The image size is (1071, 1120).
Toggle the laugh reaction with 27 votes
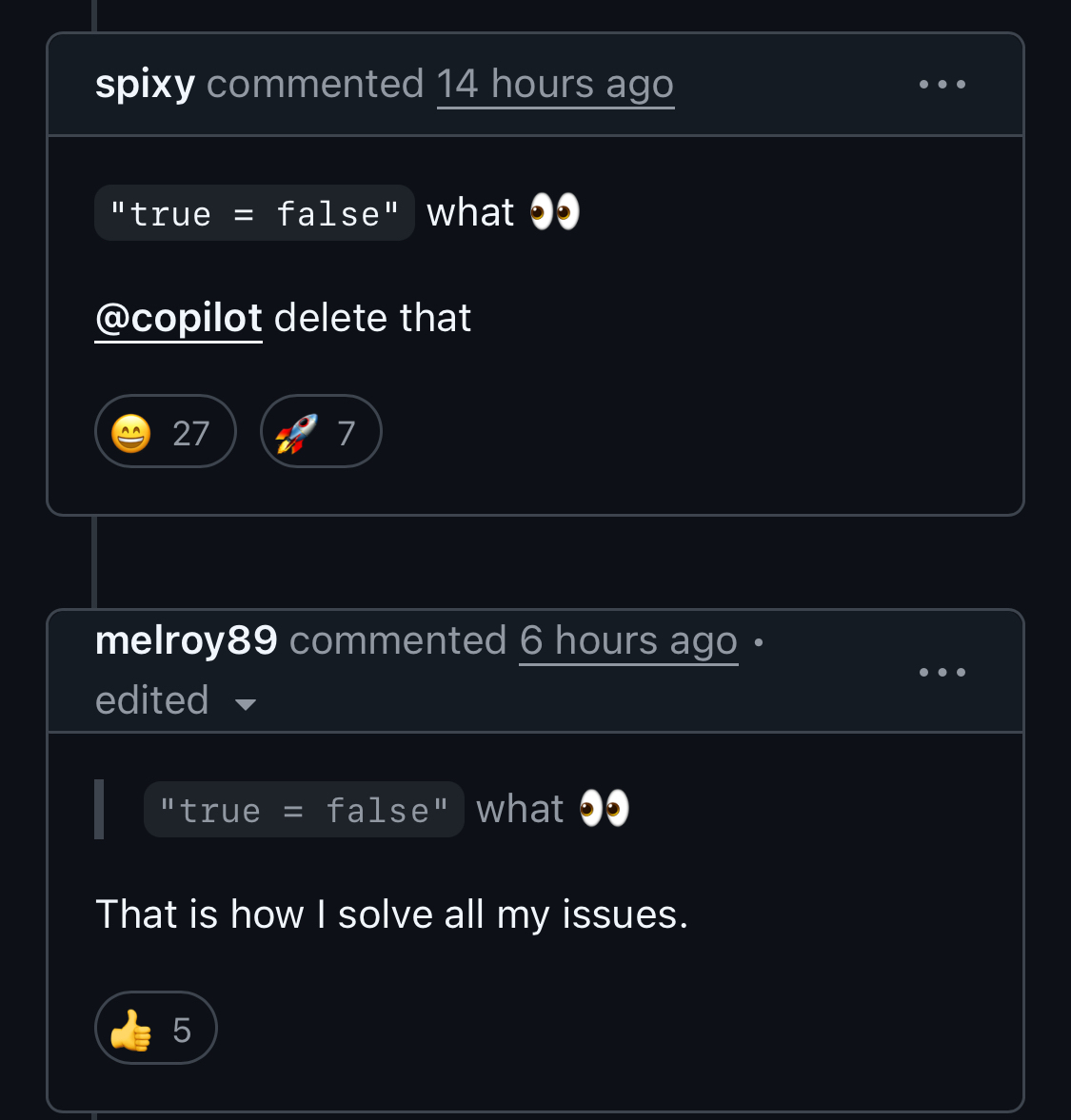pos(165,432)
